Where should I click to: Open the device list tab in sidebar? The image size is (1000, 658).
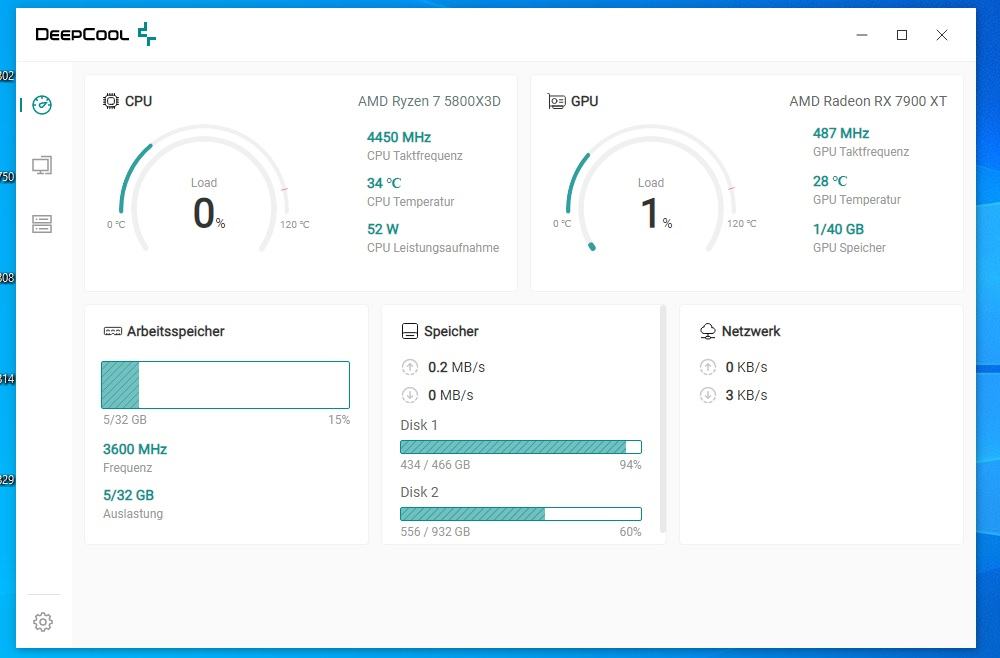(x=42, y=224)
